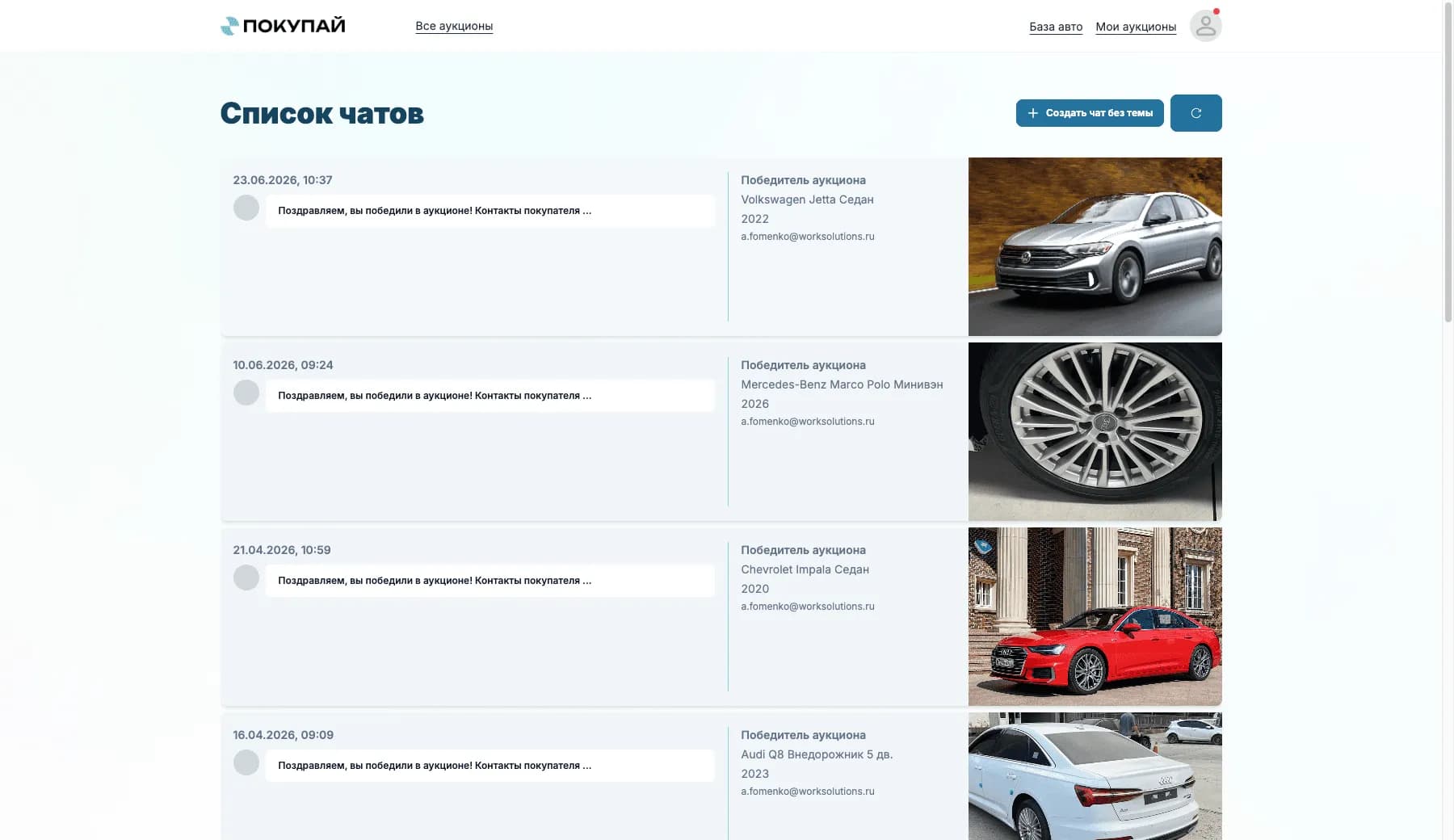Click the refresh chats icon button
1454x840 pixels.
(1196, 113)
